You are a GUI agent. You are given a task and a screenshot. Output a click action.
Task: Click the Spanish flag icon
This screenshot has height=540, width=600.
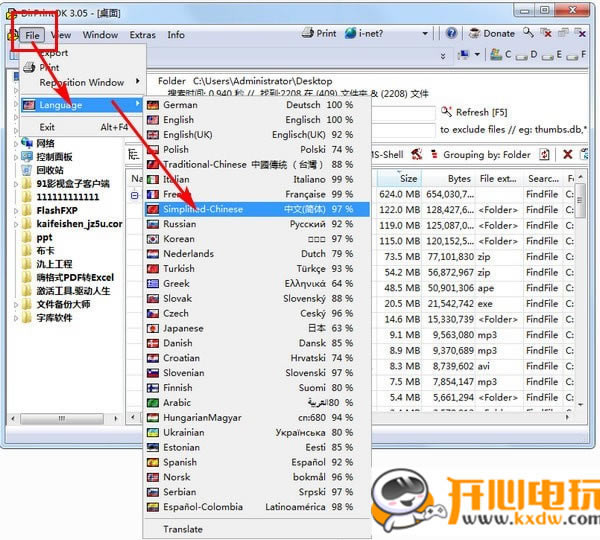tap(153, 462)
